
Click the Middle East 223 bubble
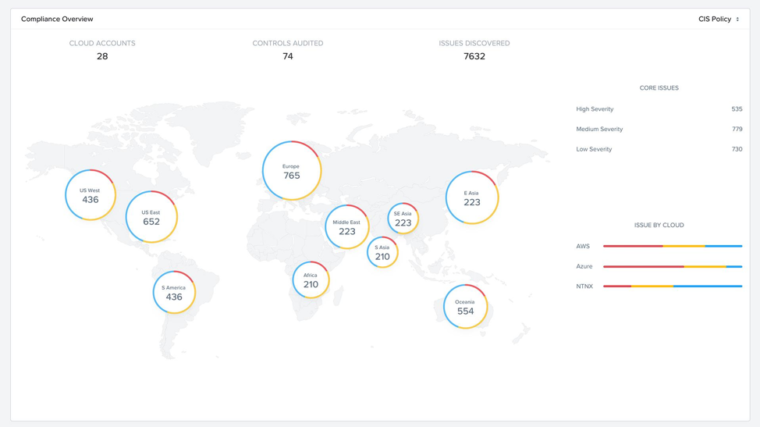tap(347, 227)
